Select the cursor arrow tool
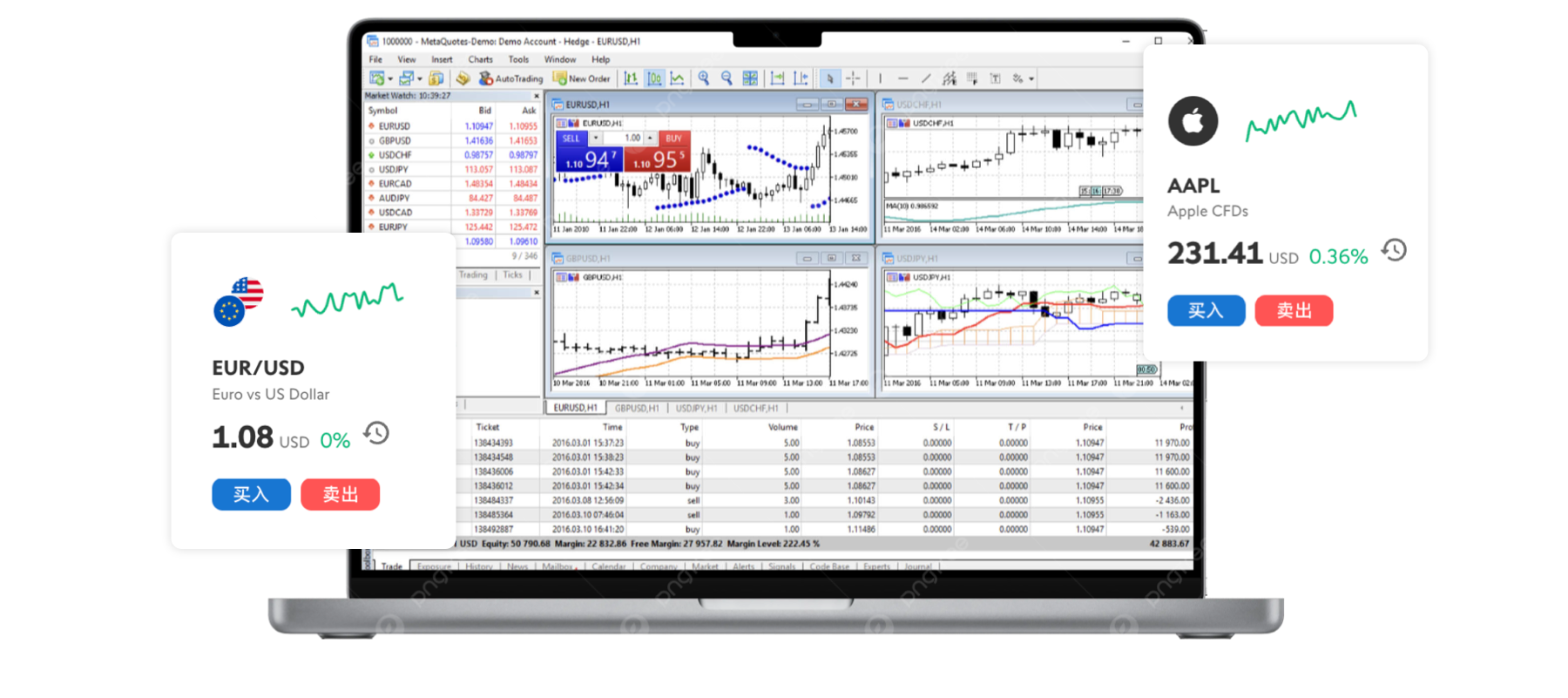 [x=830, y=78]
